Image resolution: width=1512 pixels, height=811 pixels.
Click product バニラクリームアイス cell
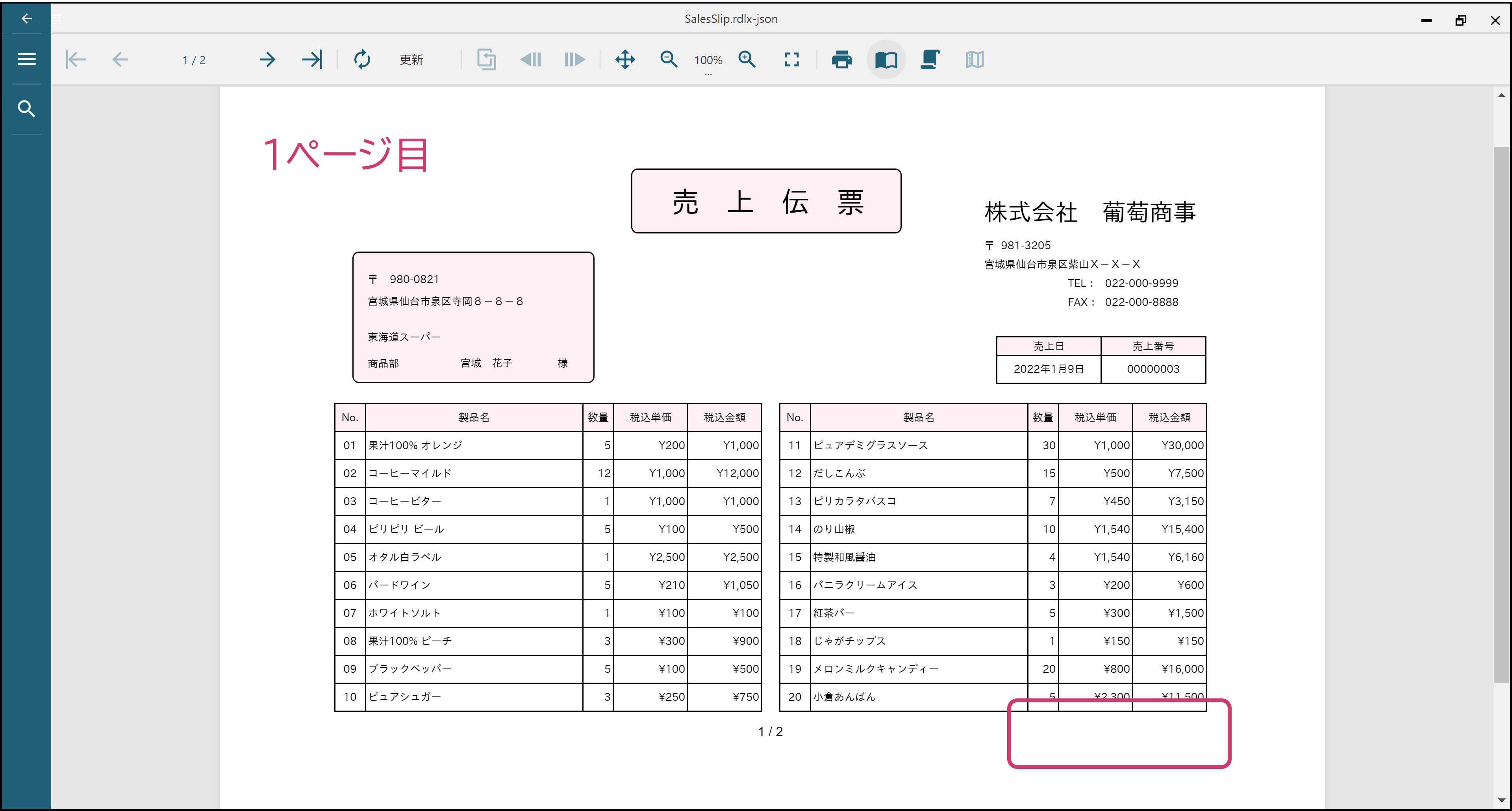point(919,585)
